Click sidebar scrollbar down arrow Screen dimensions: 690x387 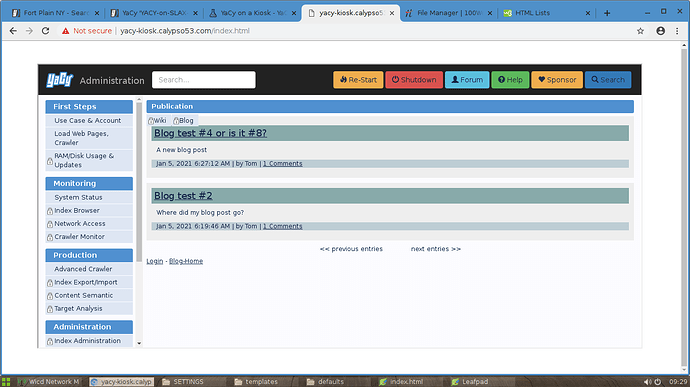pos(139,343)
